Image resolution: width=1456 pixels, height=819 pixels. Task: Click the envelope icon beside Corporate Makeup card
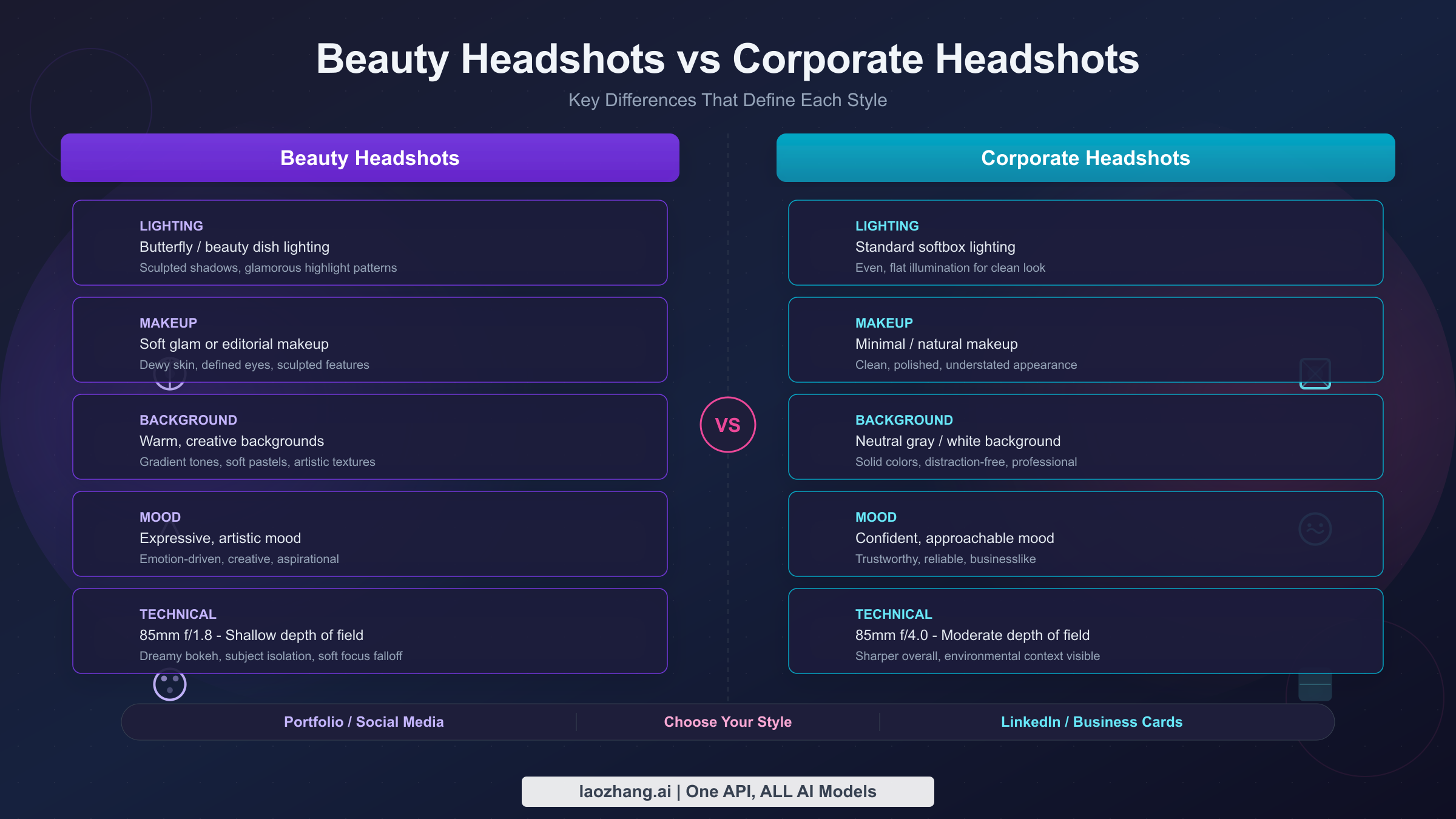[1315, 373]
